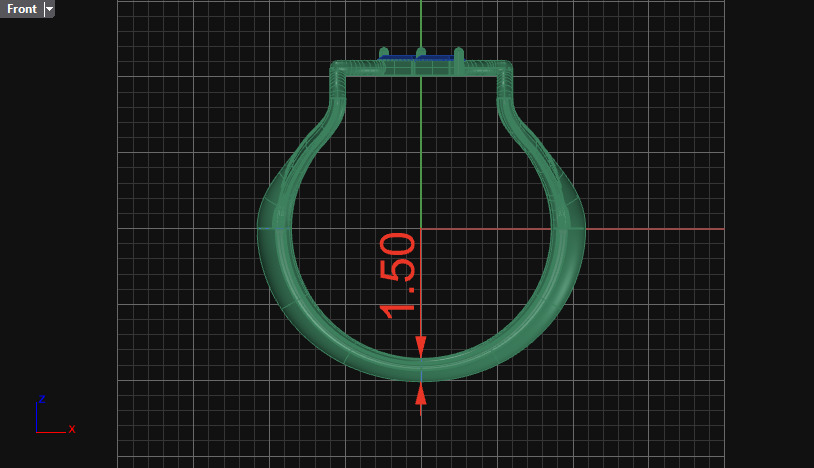
Task: Select the blue stone setting on top
Action: [x=421, y=58]
